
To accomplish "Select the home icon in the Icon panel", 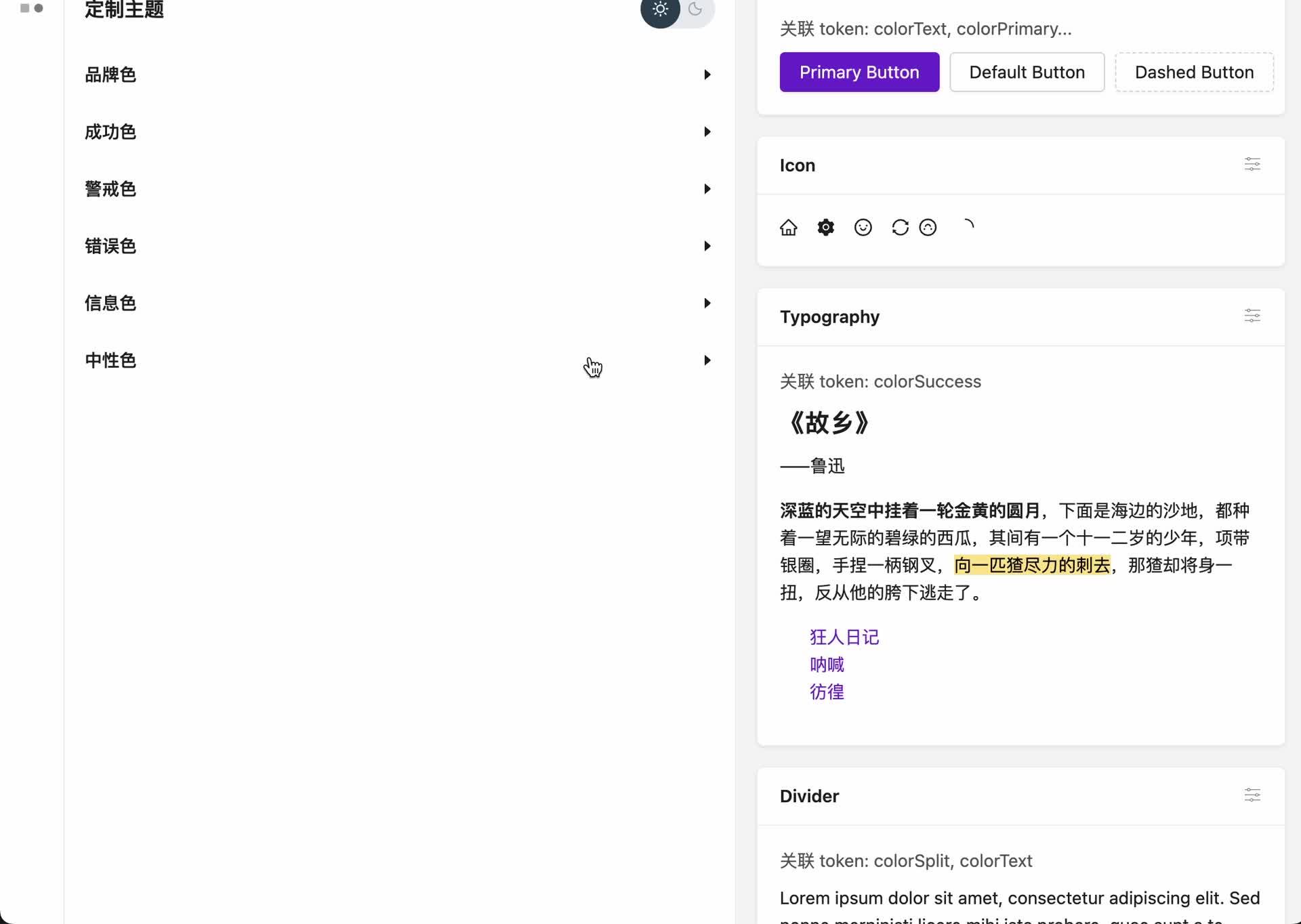I will (x=789, y=227).
